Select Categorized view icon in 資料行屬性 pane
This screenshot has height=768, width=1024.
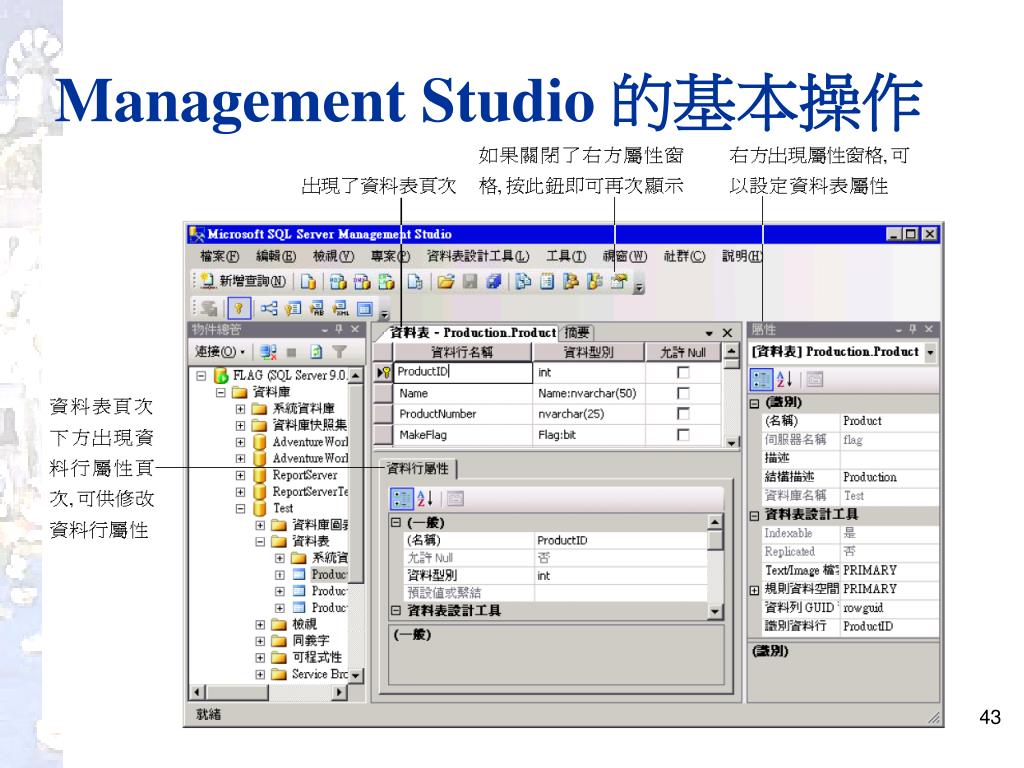(x=401, y=499)
